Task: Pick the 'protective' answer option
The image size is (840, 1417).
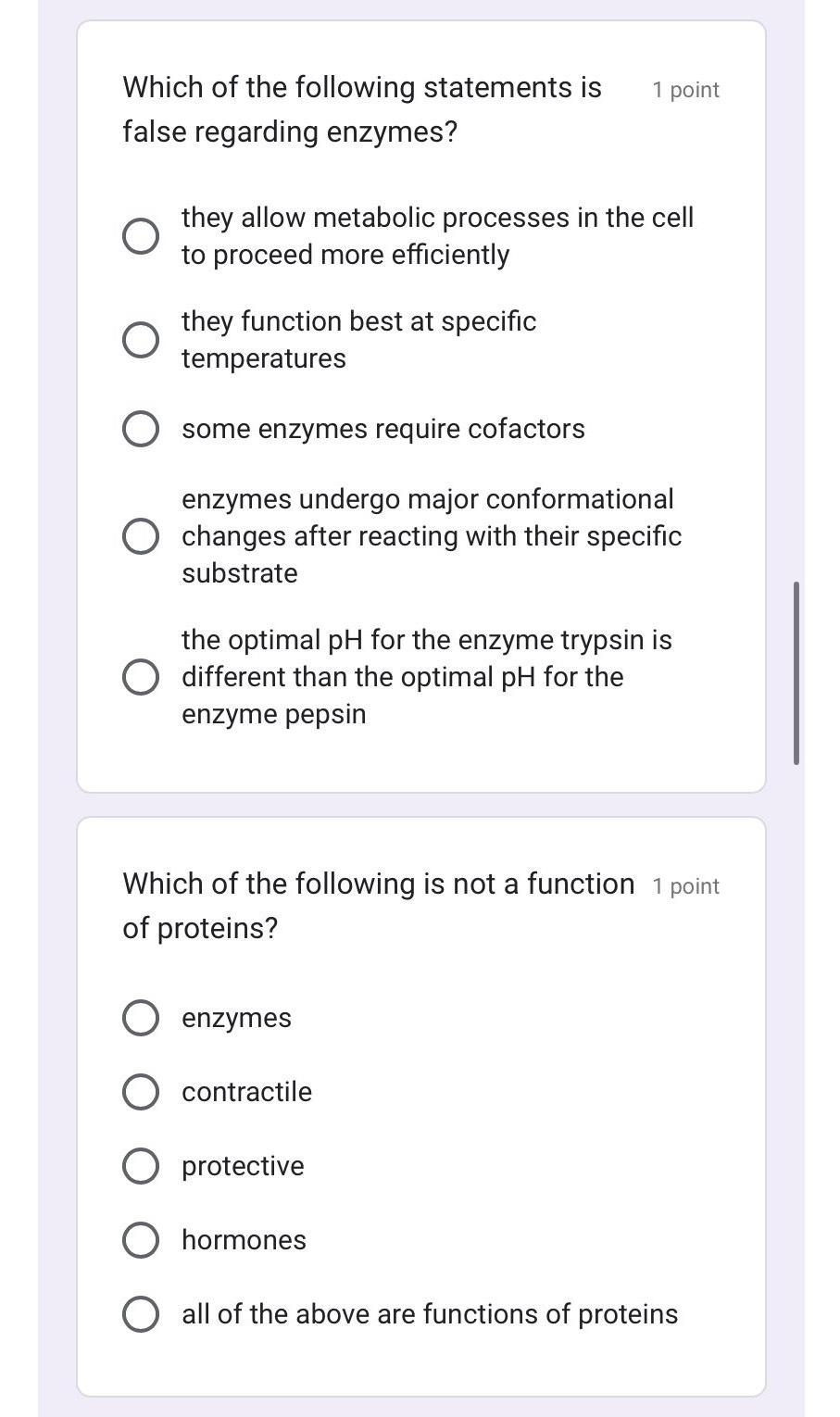Action: [140, 1166]
